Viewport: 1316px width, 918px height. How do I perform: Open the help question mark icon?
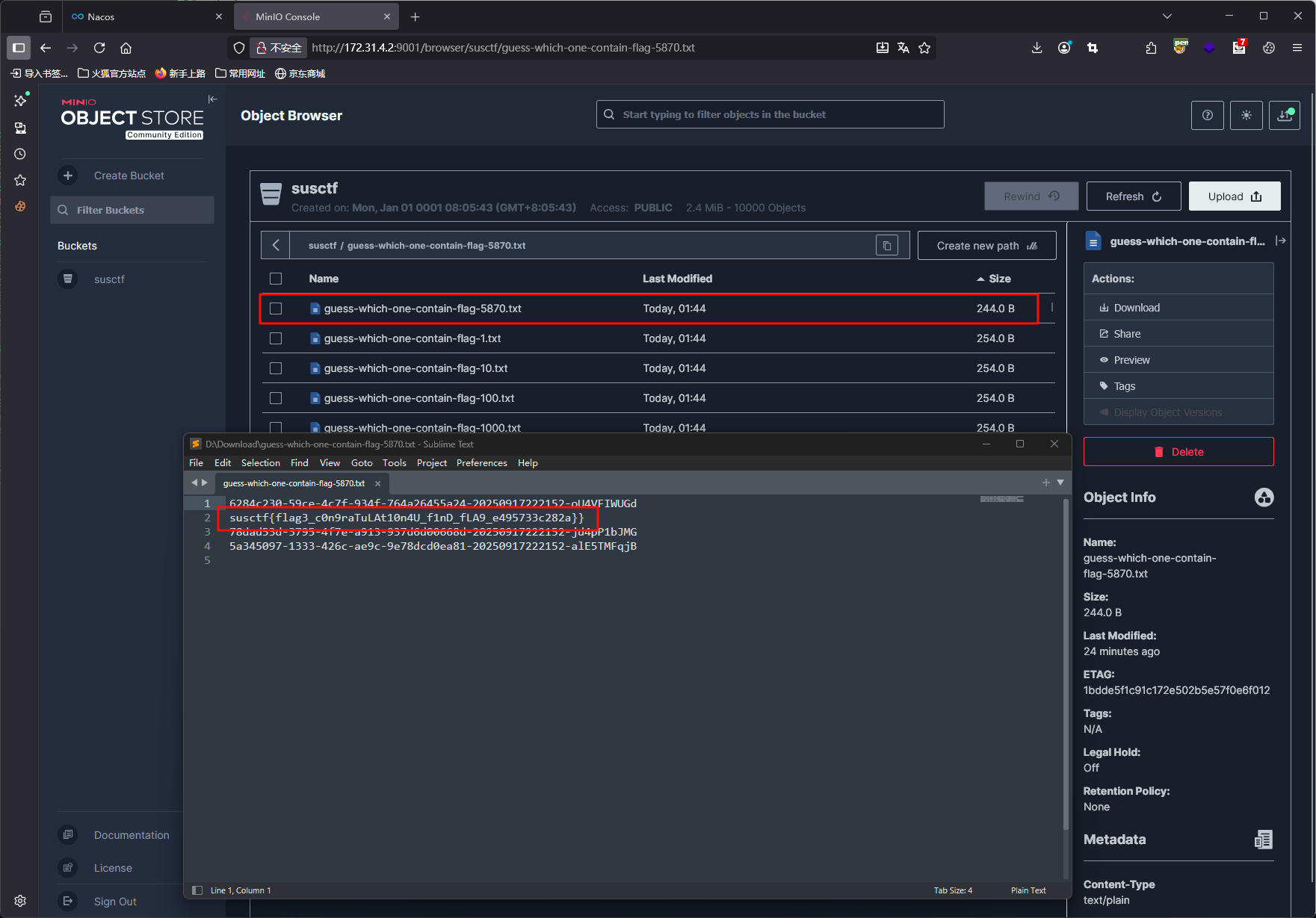point(1207,115)
